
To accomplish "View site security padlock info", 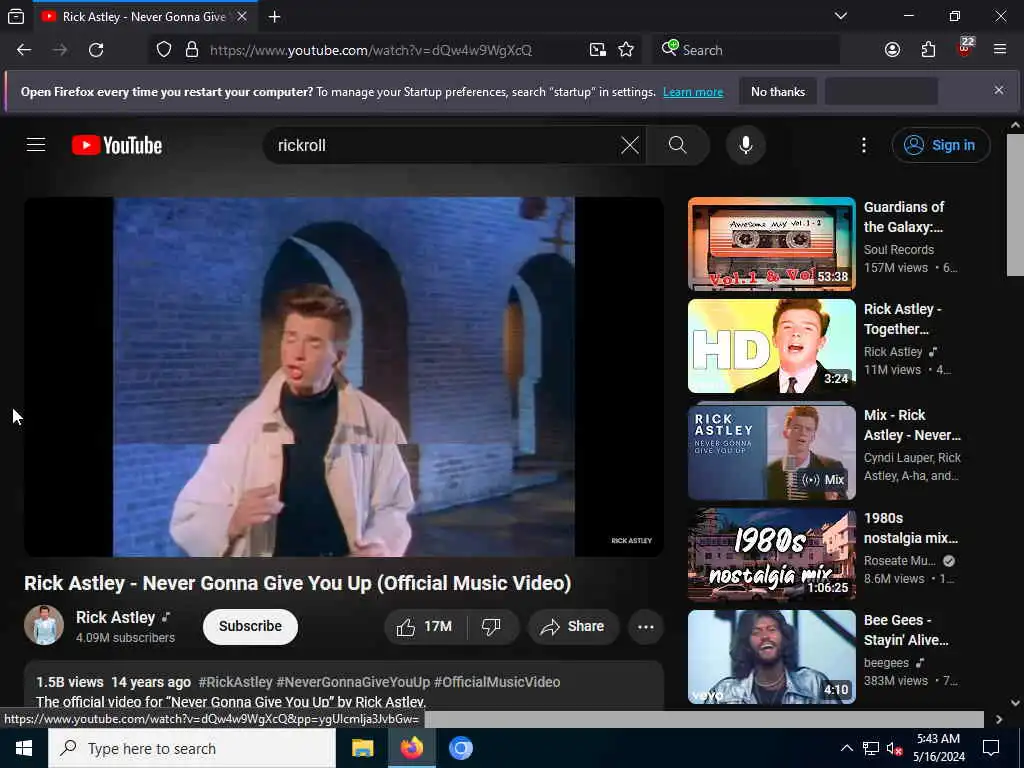I will pos(191,50).
